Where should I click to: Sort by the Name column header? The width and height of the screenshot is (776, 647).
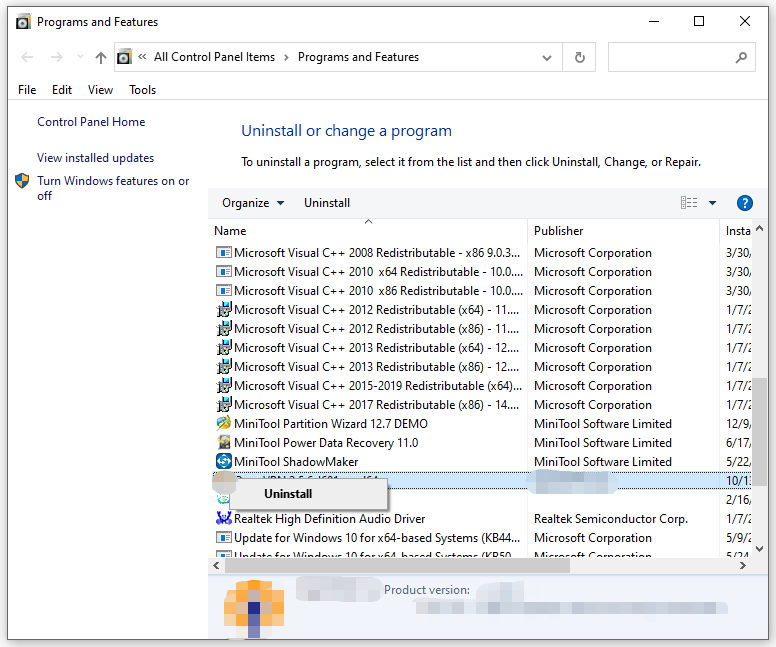(x=369, y=231)
